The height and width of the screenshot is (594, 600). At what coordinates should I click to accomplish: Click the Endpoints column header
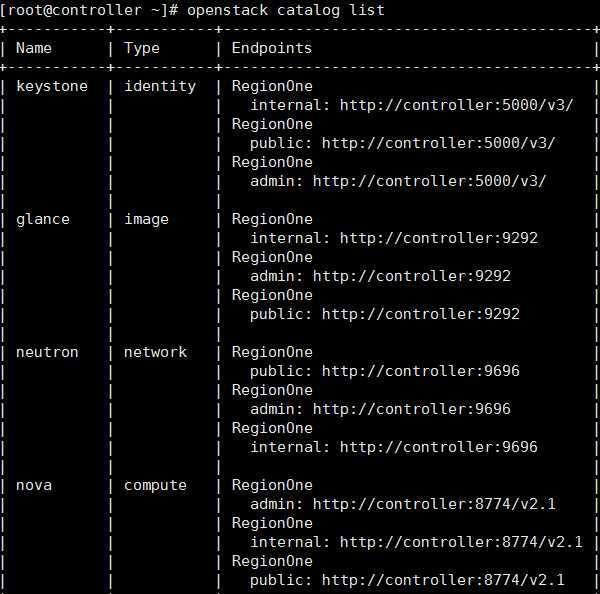click(272, 48)
